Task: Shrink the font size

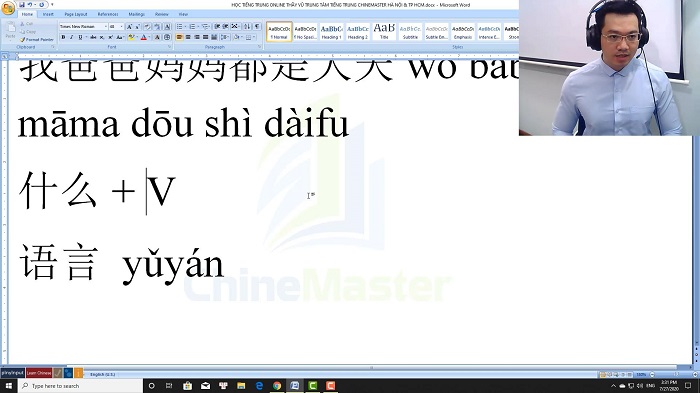Action: coord(138,27)
